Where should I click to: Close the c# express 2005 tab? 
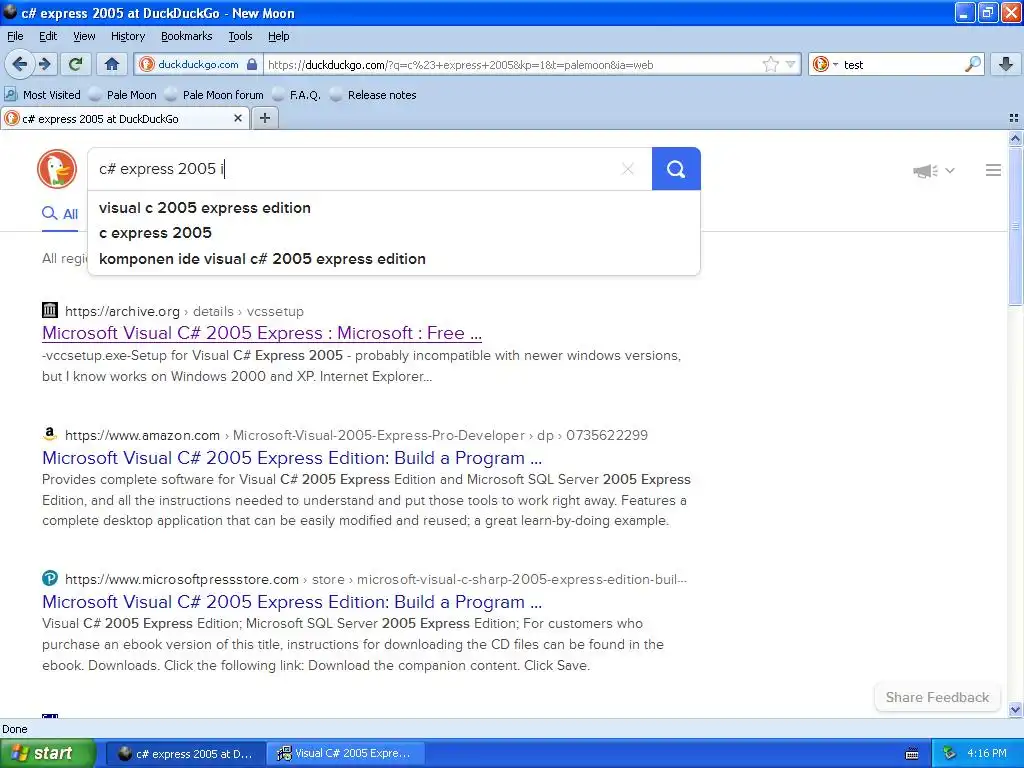tap(238, 118)
